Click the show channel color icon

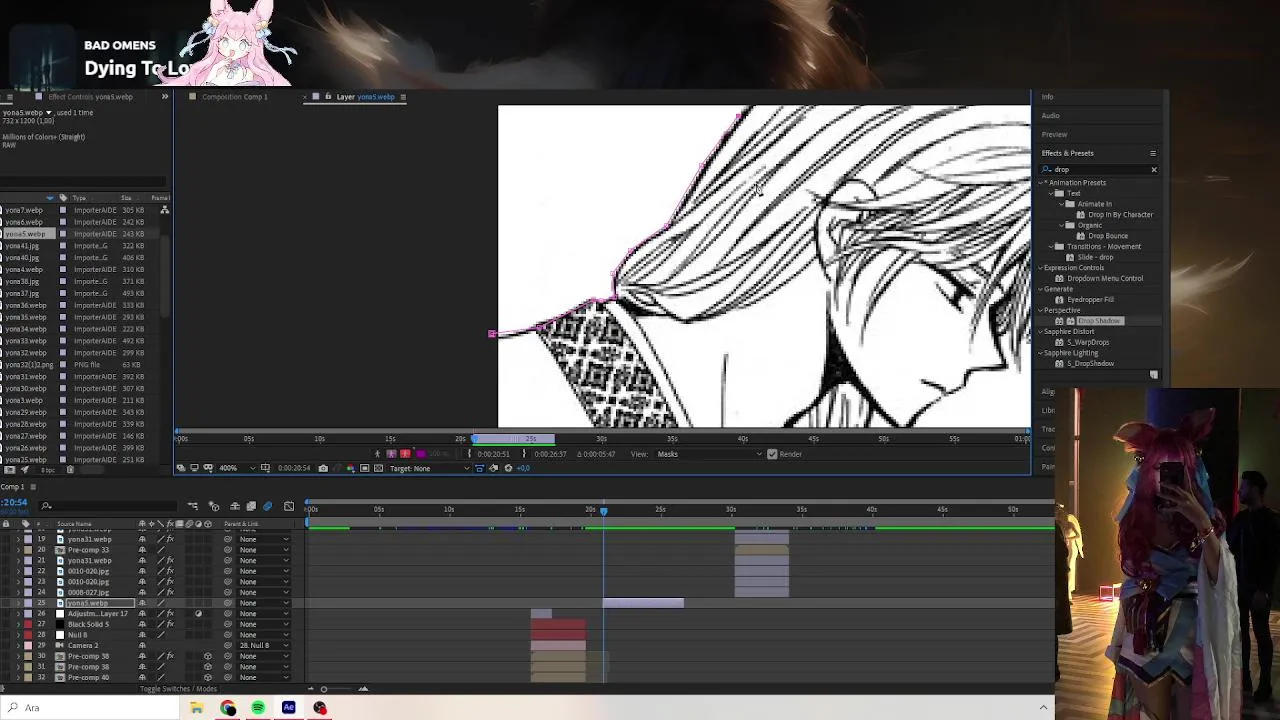pos(351,468)
